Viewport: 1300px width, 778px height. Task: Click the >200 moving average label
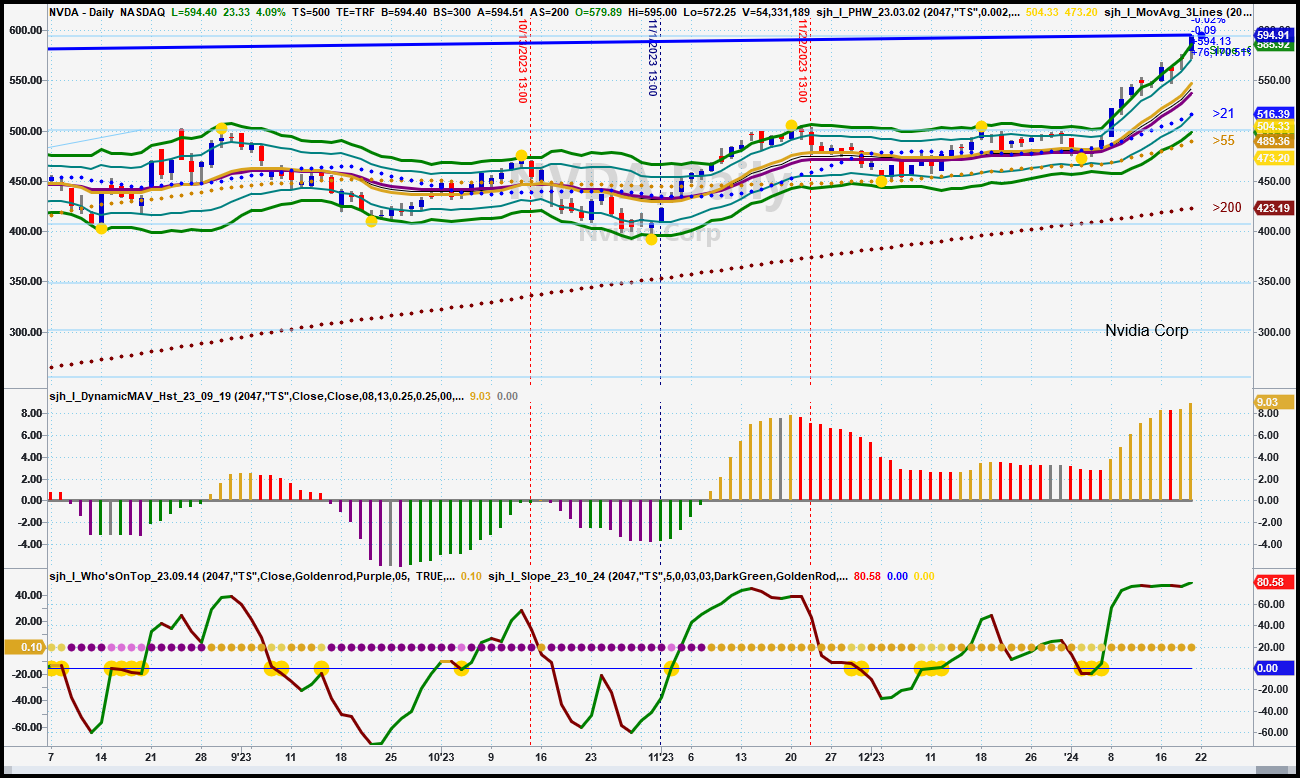coord(1227,207)
